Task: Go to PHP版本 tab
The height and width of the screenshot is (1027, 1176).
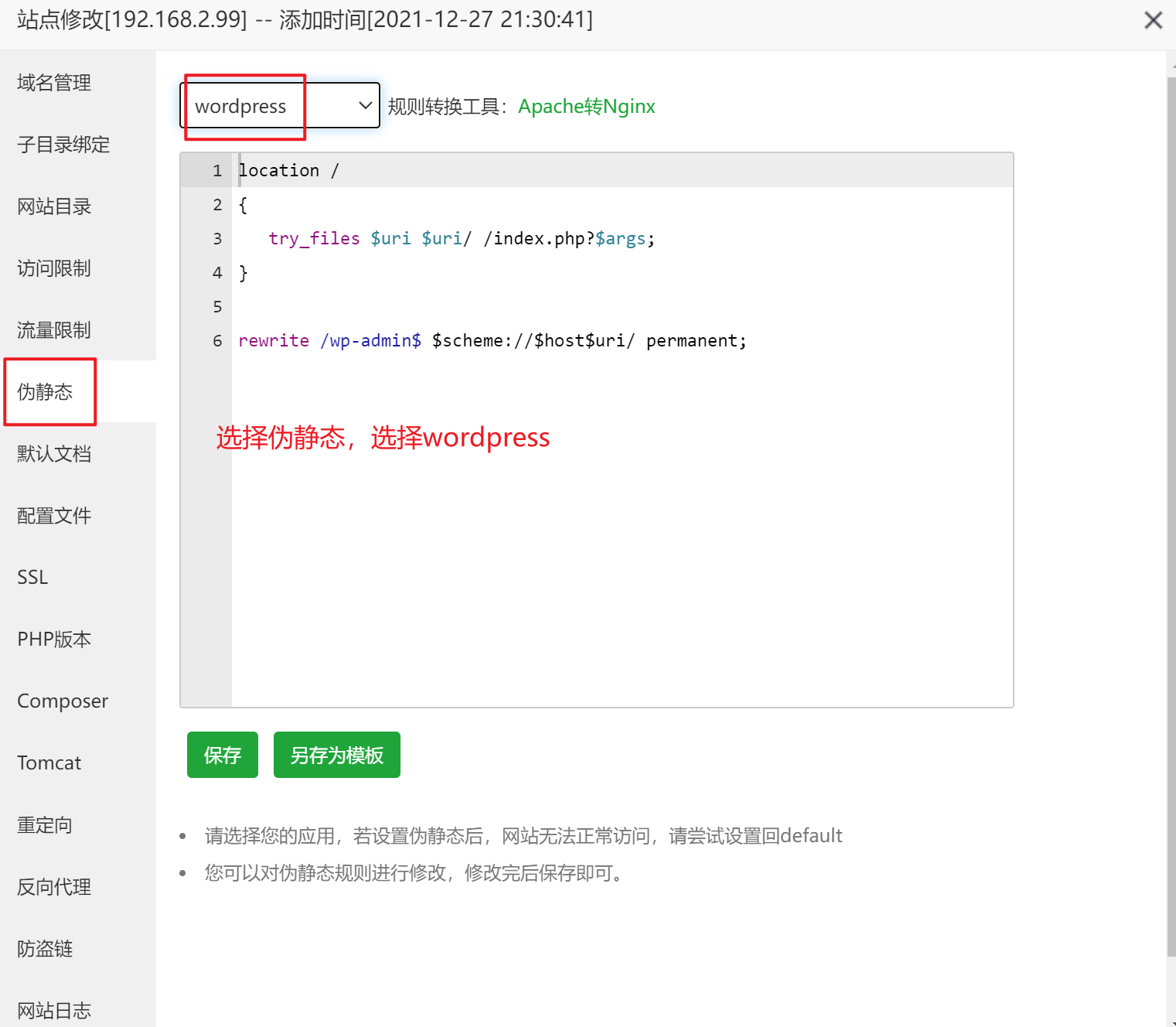Action: (78, 639)
